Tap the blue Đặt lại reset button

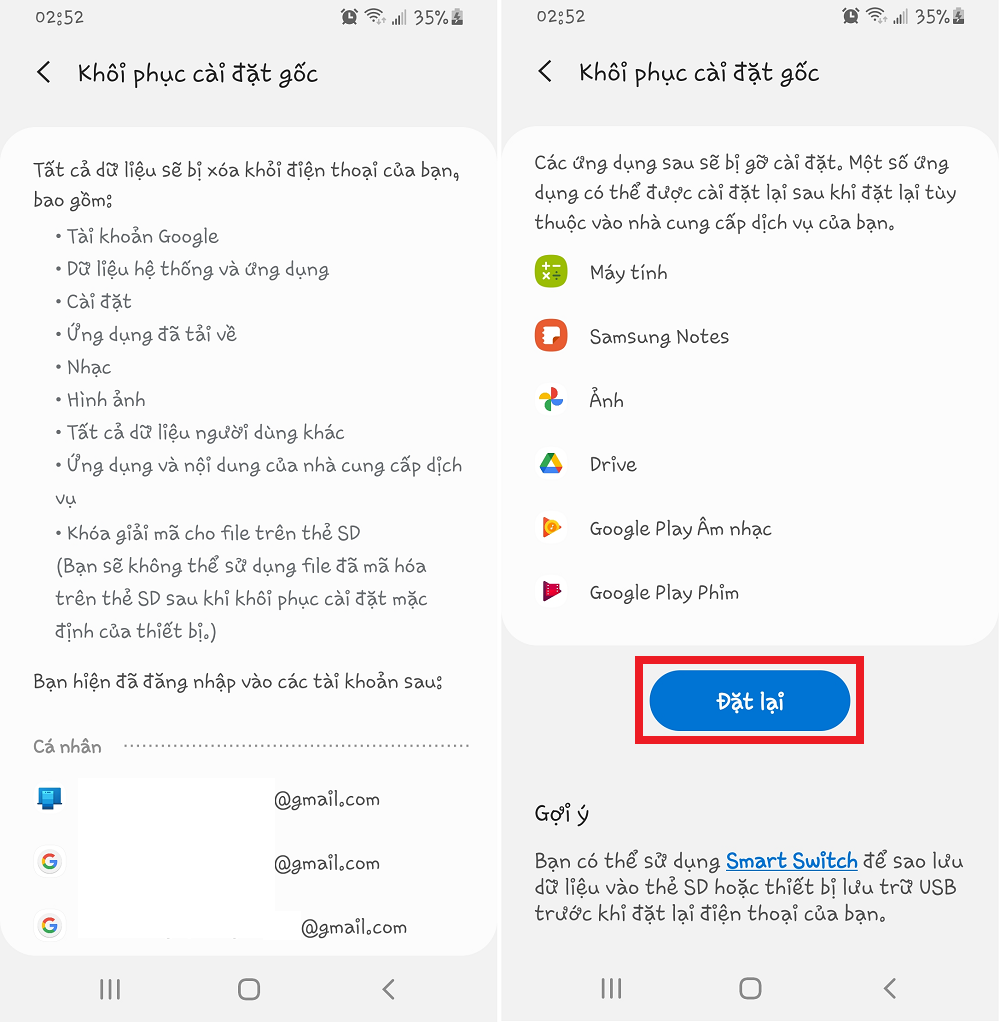[750, 701]
